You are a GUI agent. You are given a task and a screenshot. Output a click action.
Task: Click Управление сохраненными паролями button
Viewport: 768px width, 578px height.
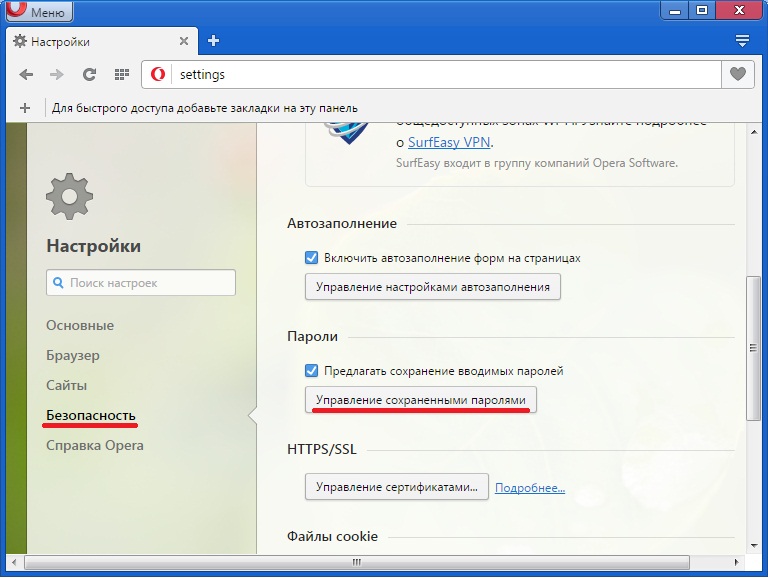pyautogui.click(x=420, y=400)
